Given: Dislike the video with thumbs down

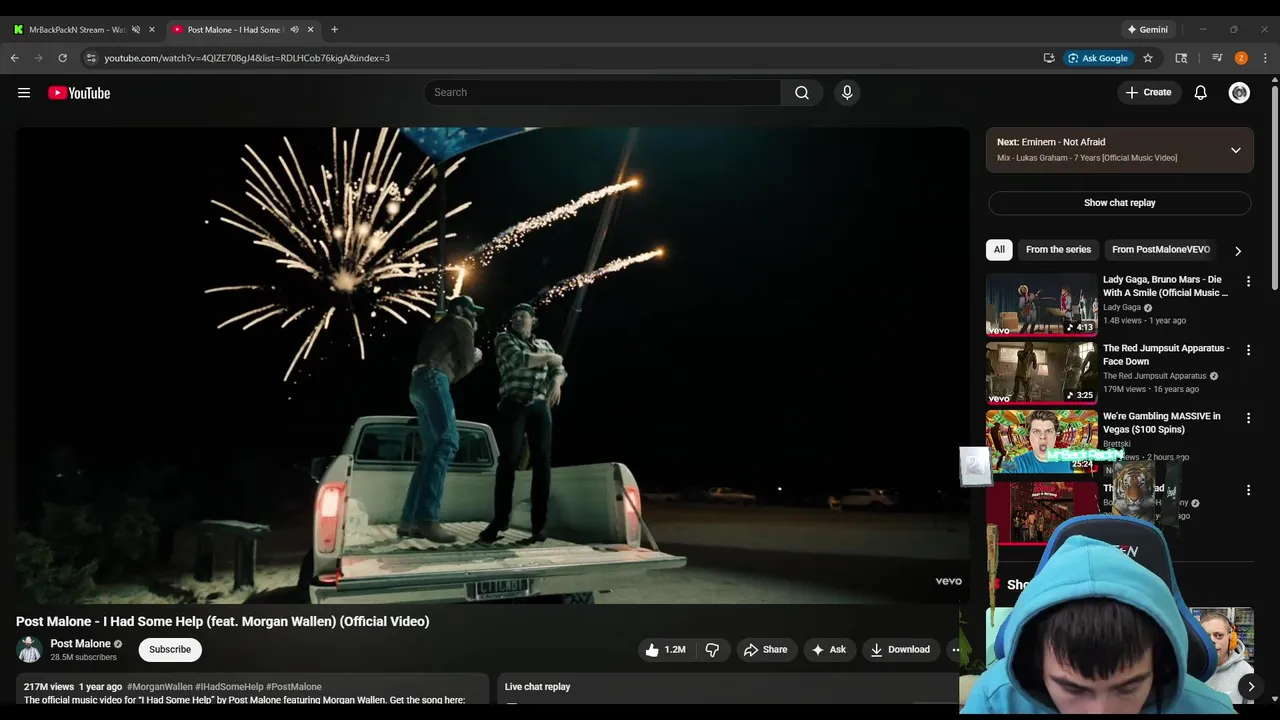Looking at the screenshot, I should [712, 650].
